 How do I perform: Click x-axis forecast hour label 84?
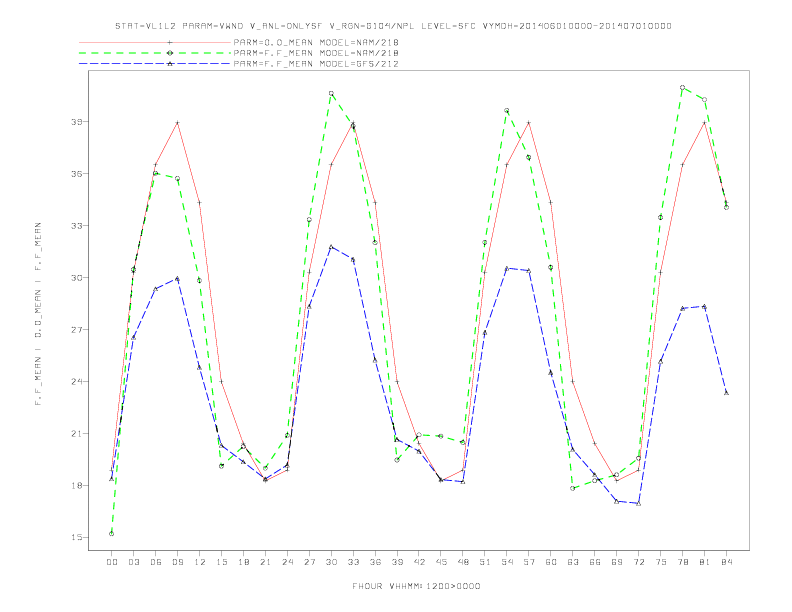click(x=726, y=562)
